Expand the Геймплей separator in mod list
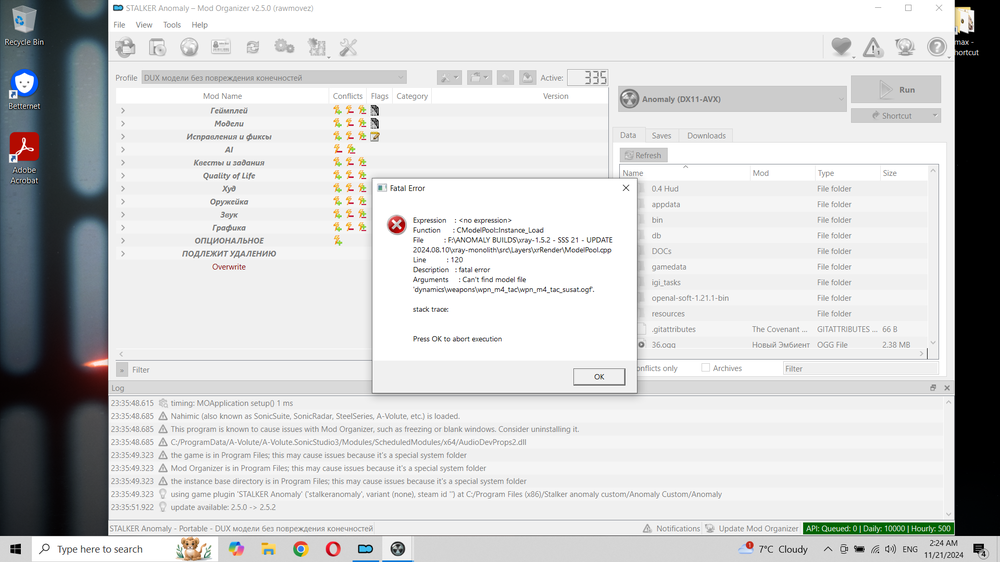The height and width of the screenshot is (562, 1000). tap(123, 110)
